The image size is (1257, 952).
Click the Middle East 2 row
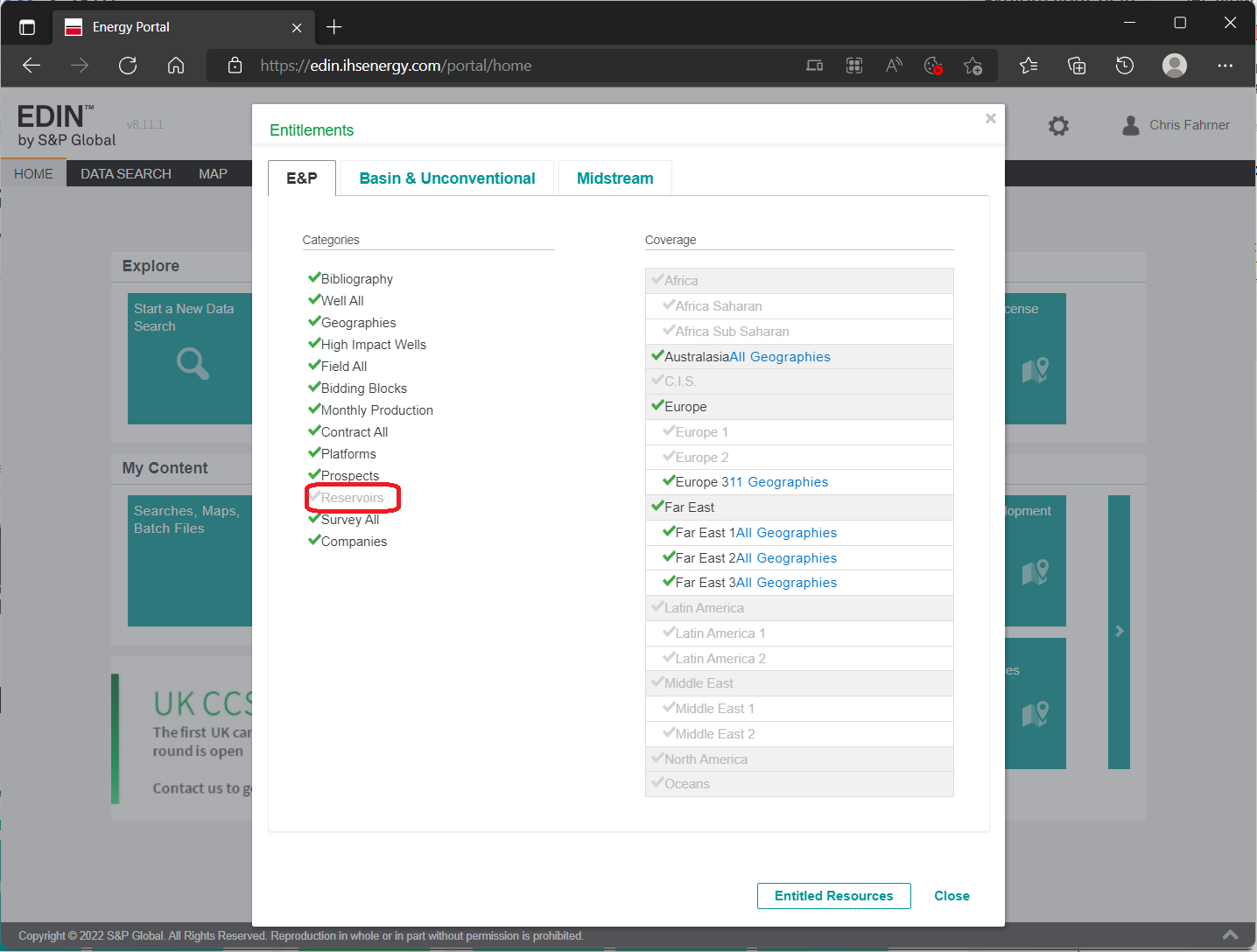[x=799, y=733]
